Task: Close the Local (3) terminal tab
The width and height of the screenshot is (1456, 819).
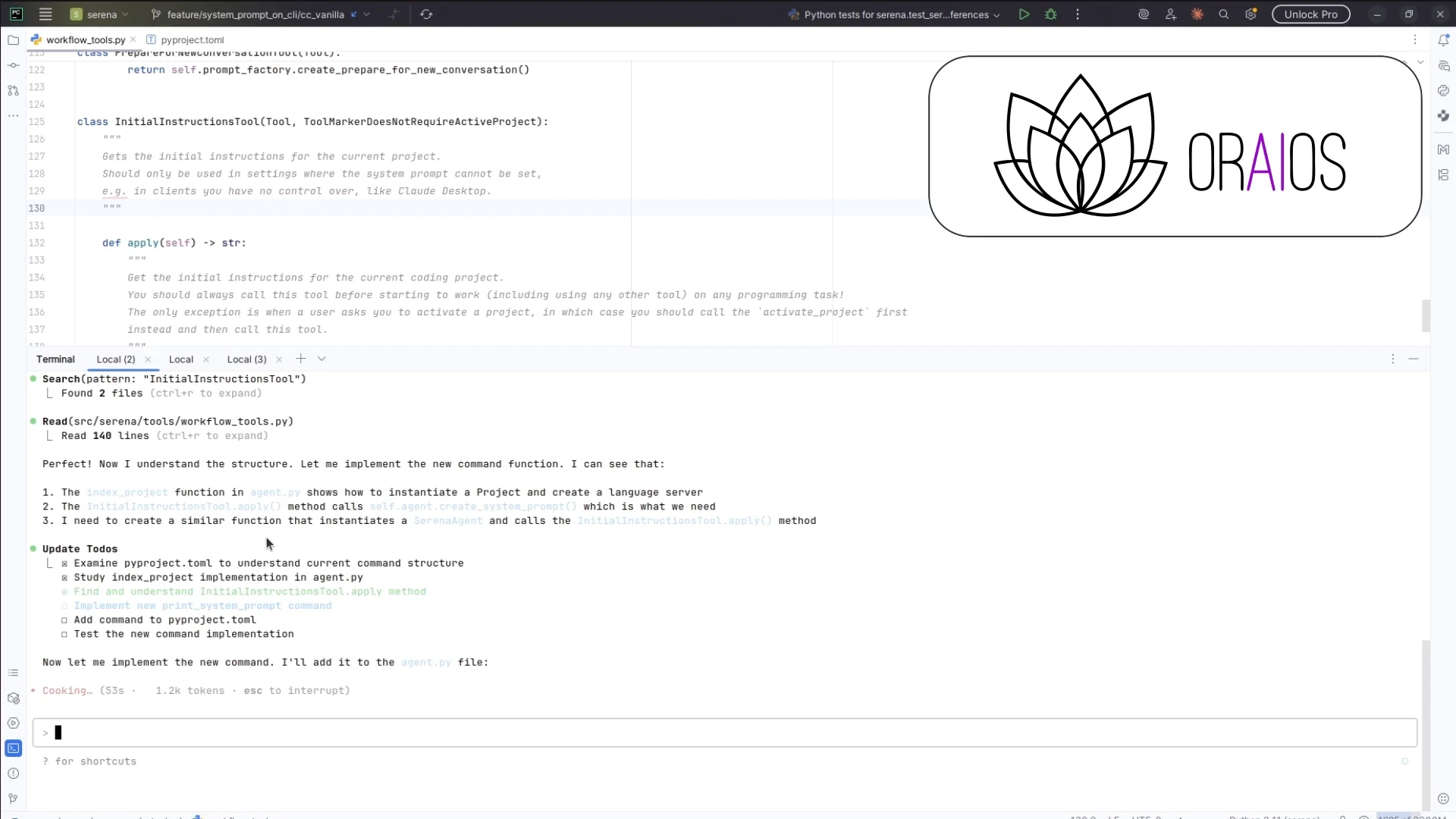Action: pos(279,359)
